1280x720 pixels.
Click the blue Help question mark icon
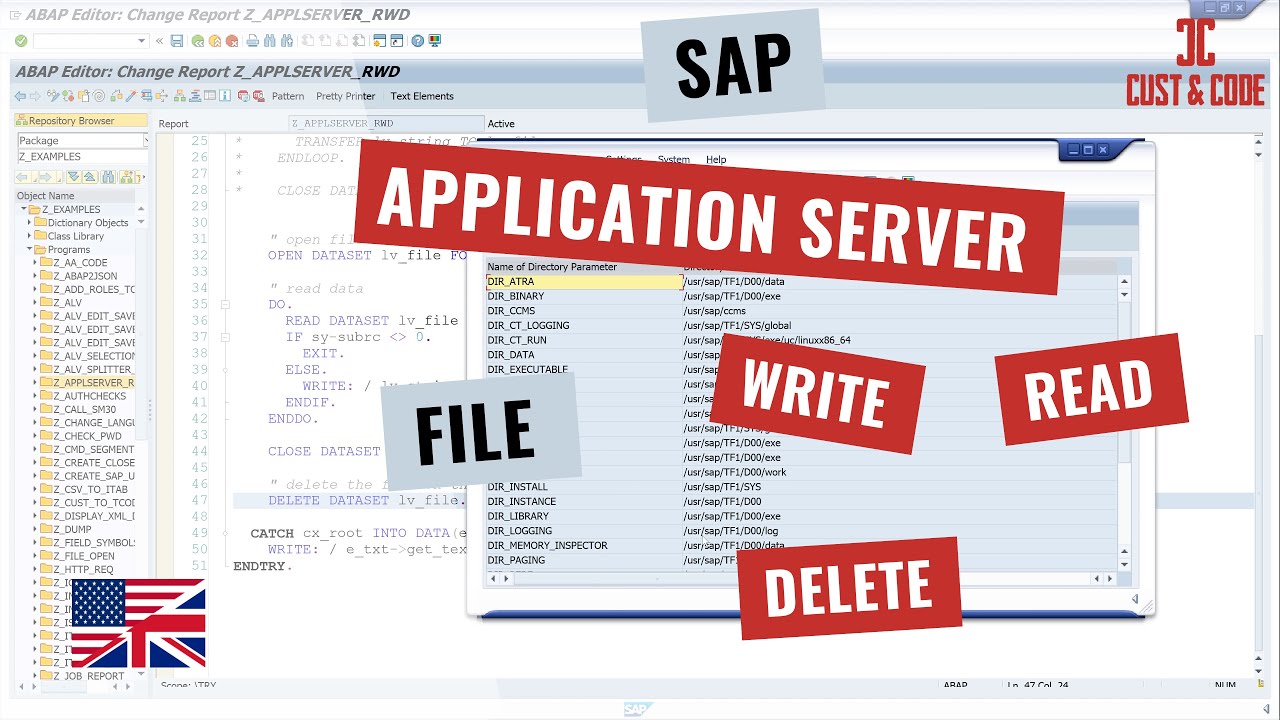click(x=418, y=41)
